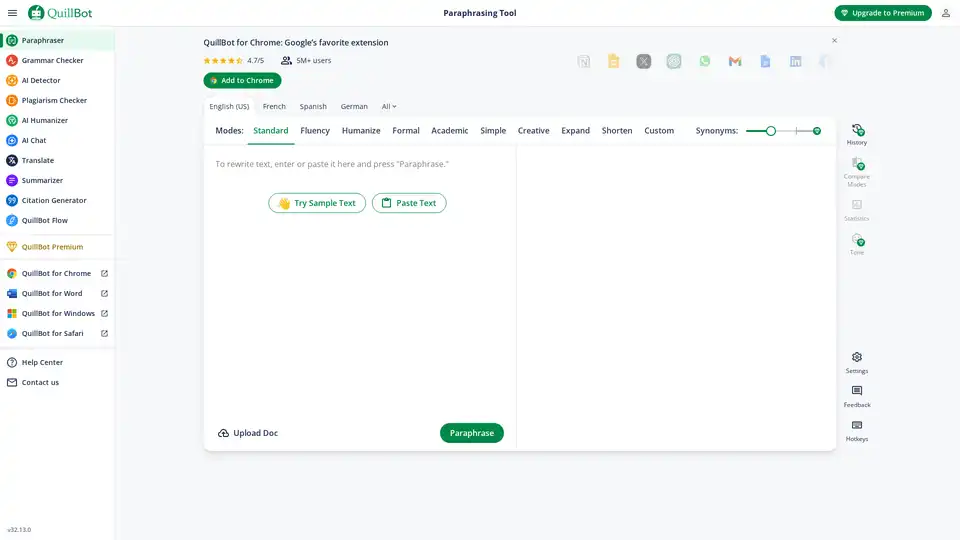This screenshot has width=960, height=540.
Task: Expand the All languages dropdown
Action: pyautogui.click(x=389, y=106)
